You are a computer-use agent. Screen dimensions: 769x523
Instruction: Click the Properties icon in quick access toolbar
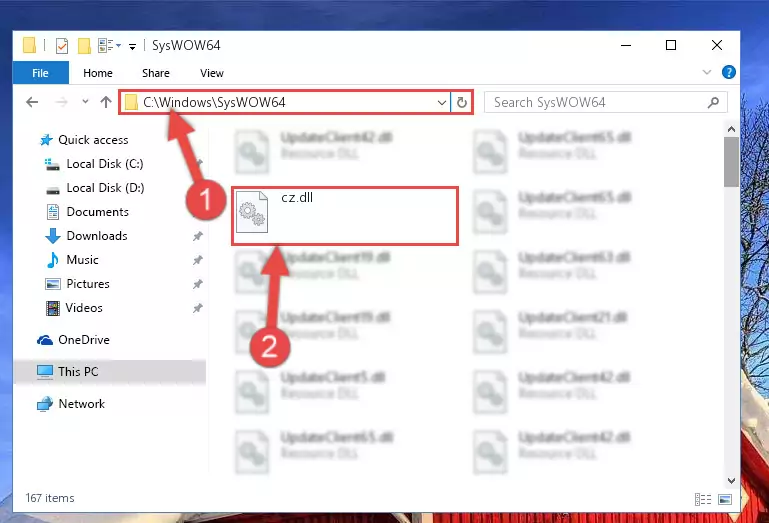coord(62,46)
